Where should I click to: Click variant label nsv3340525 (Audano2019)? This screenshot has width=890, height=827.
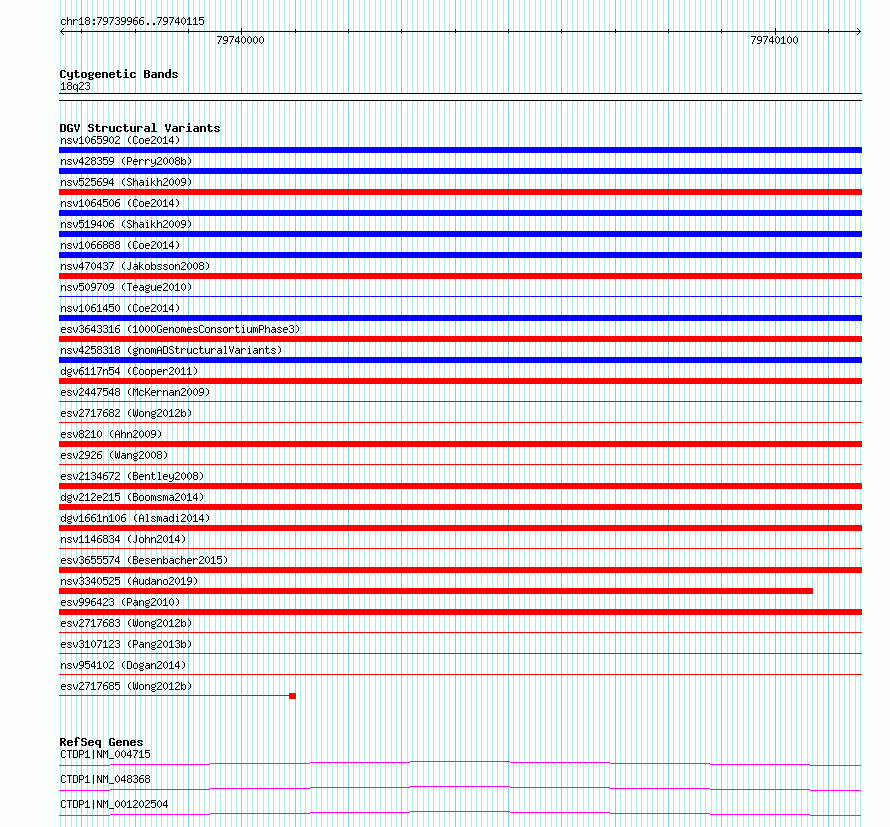click(x=129, y=581)
